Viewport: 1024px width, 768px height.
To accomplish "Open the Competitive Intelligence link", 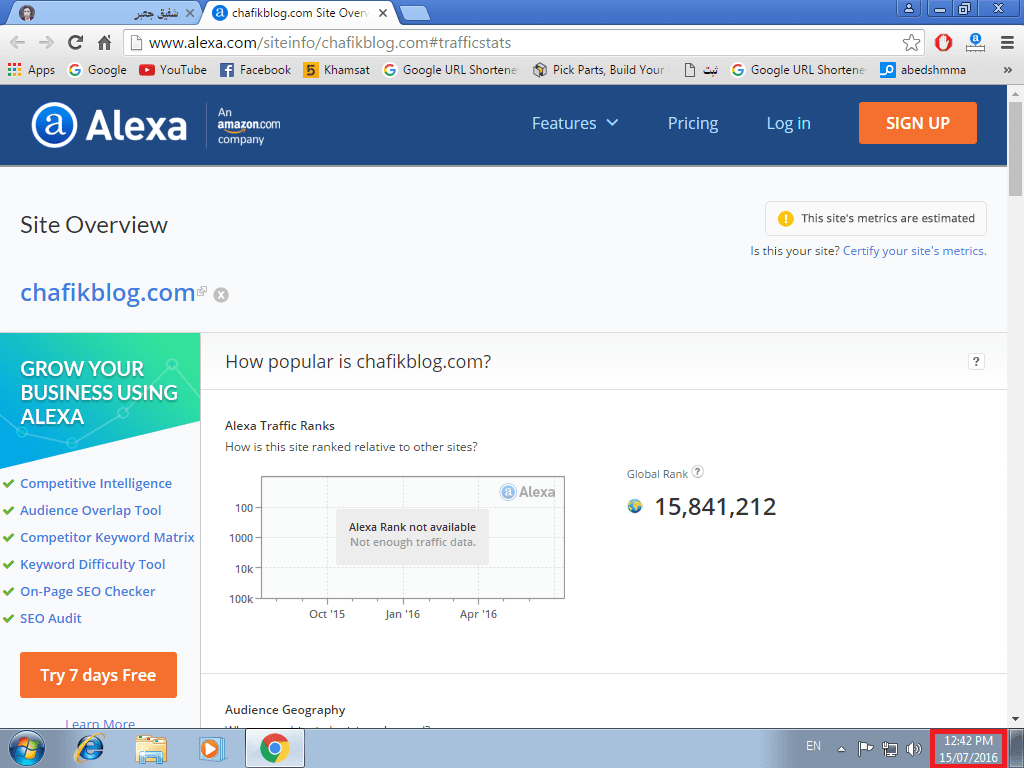I will pyautogui.click(x=96, y=483).
